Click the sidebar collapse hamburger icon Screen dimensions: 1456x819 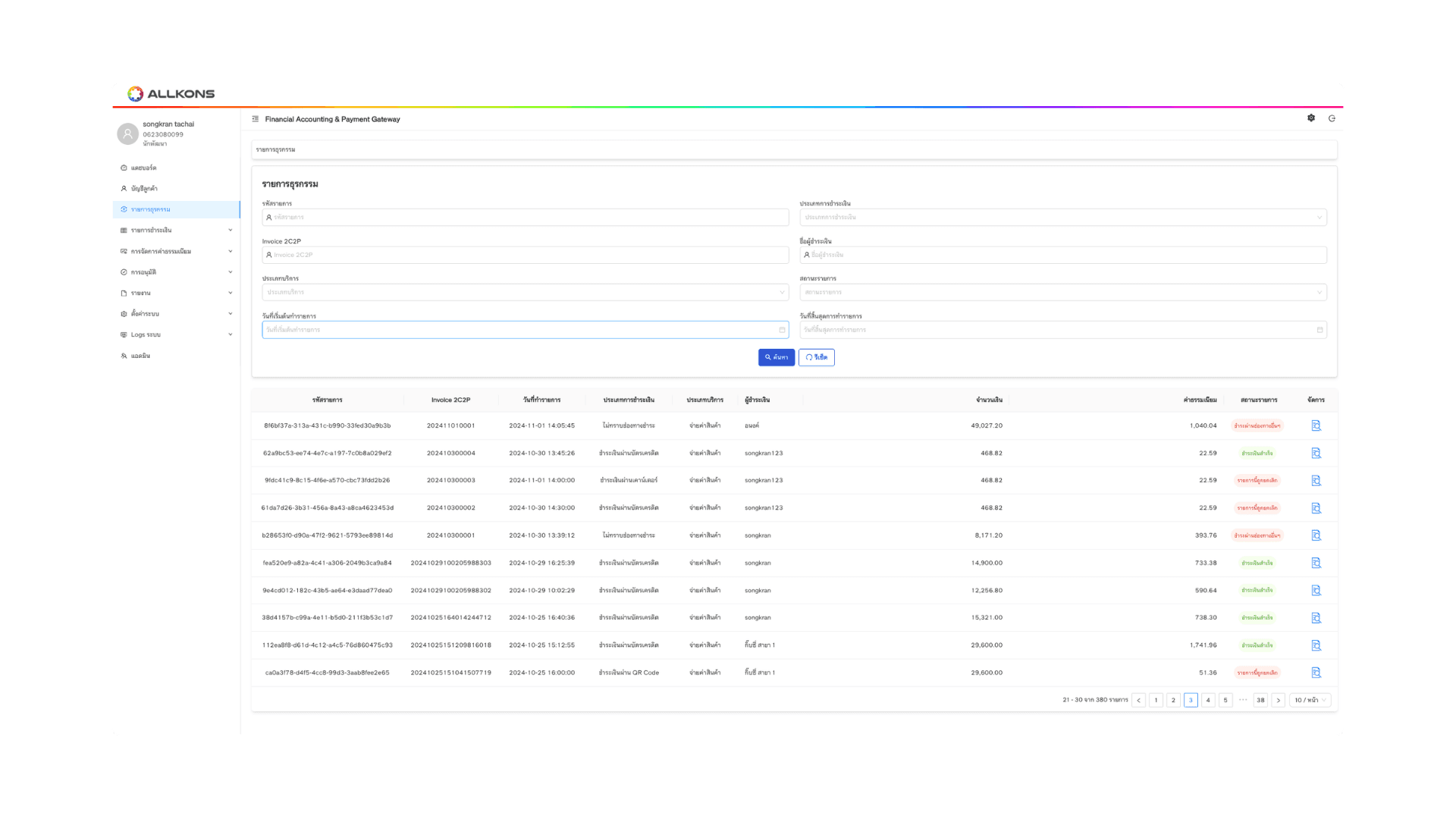256,119
